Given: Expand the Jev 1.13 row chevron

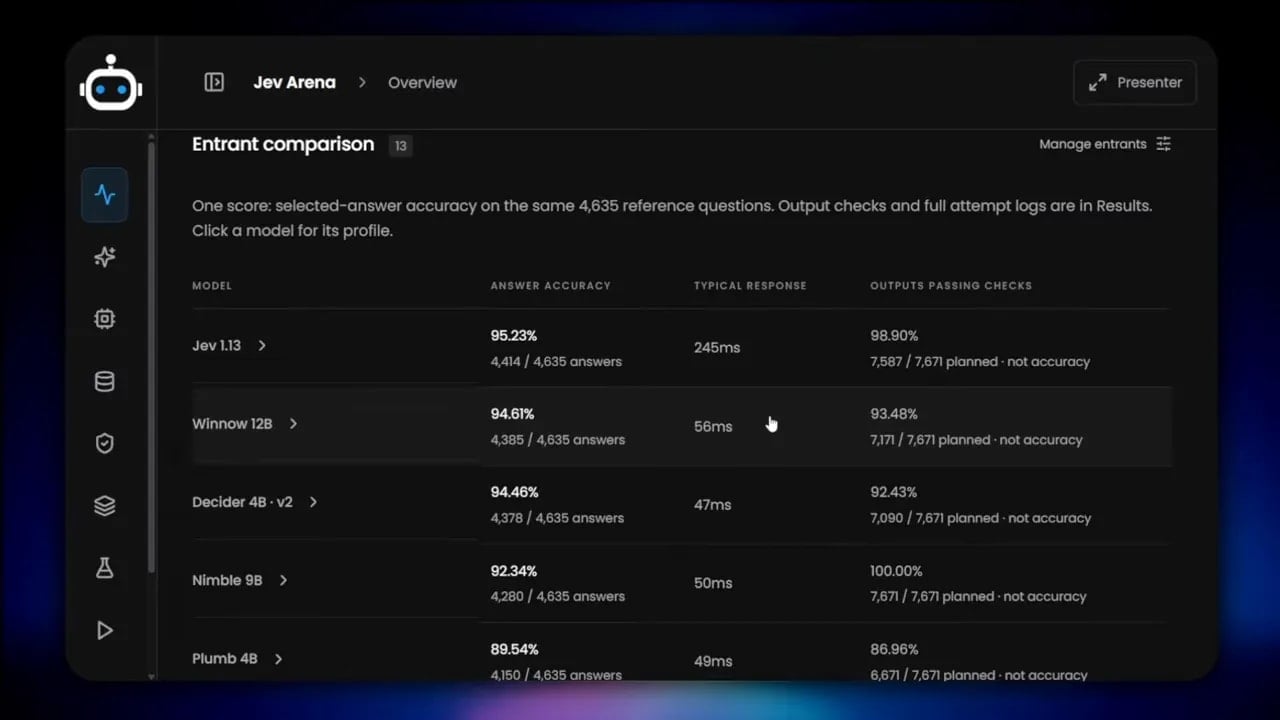Looking at the screenshot, I should pyautogui.click(x=262, y=345).
